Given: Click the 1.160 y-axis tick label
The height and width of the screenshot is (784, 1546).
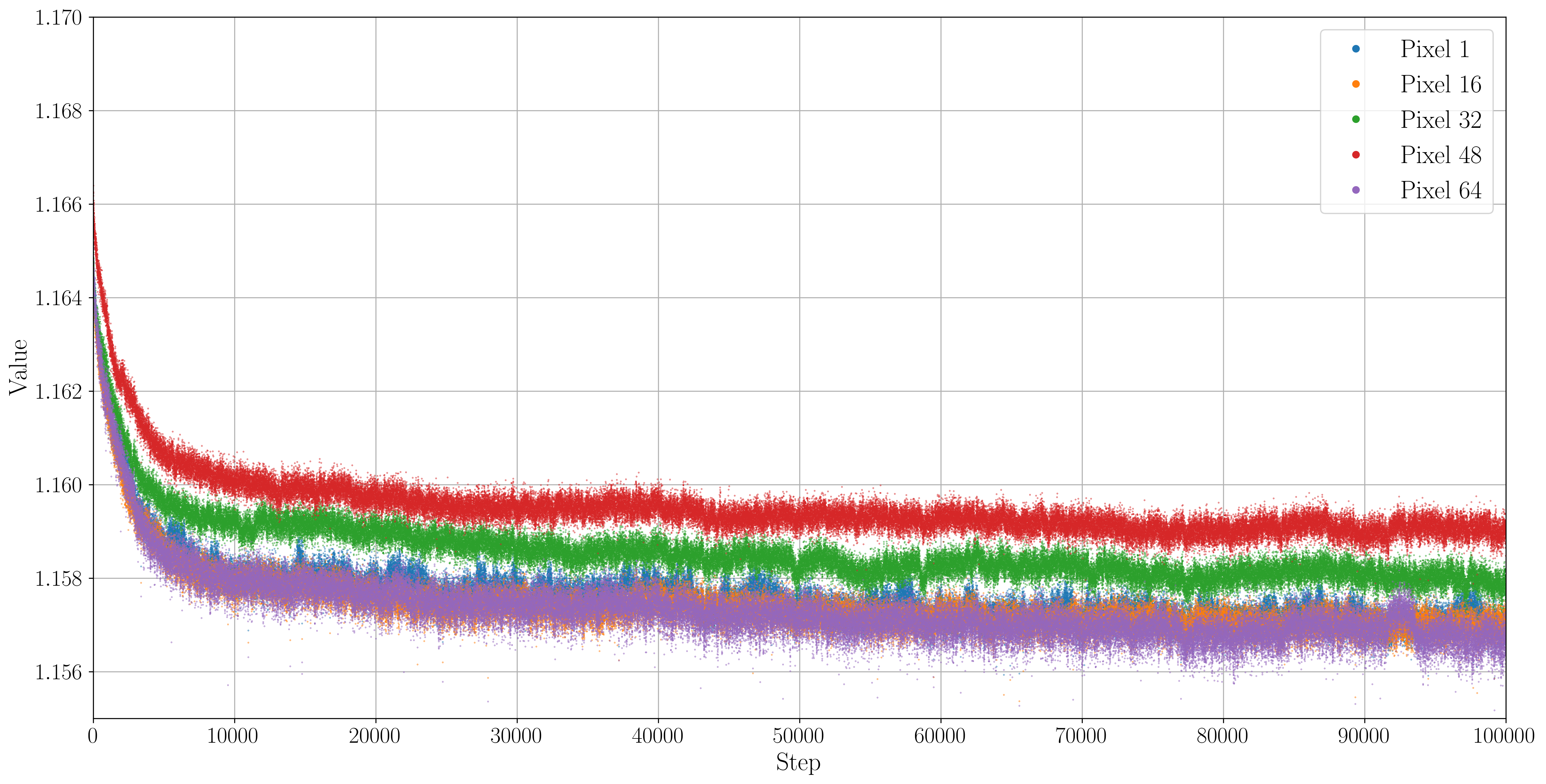Looking at the screenshot, I should (58, 485).
